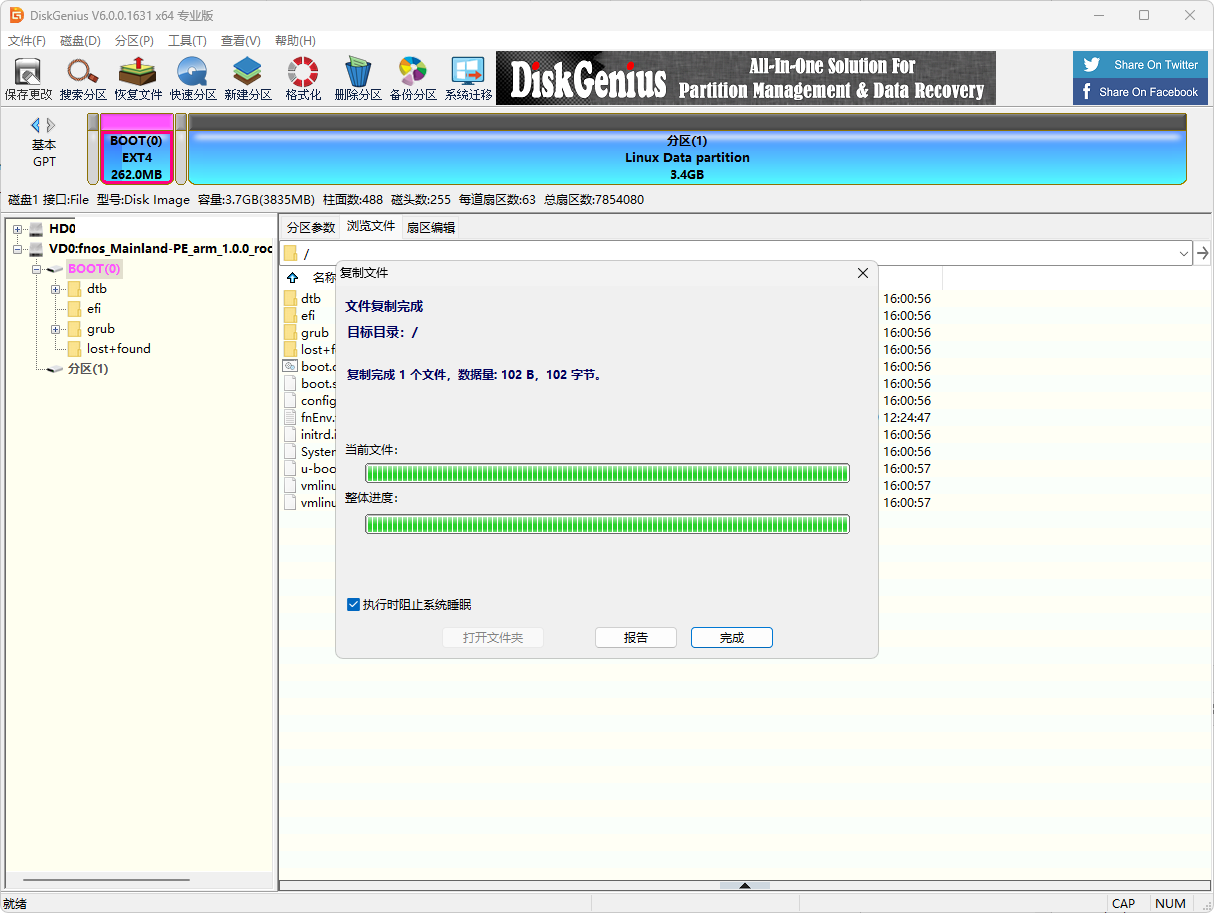Screen dimensions: 1214x913
Task: Click the 整体进度 progress bar
Action: pos(607,524)
